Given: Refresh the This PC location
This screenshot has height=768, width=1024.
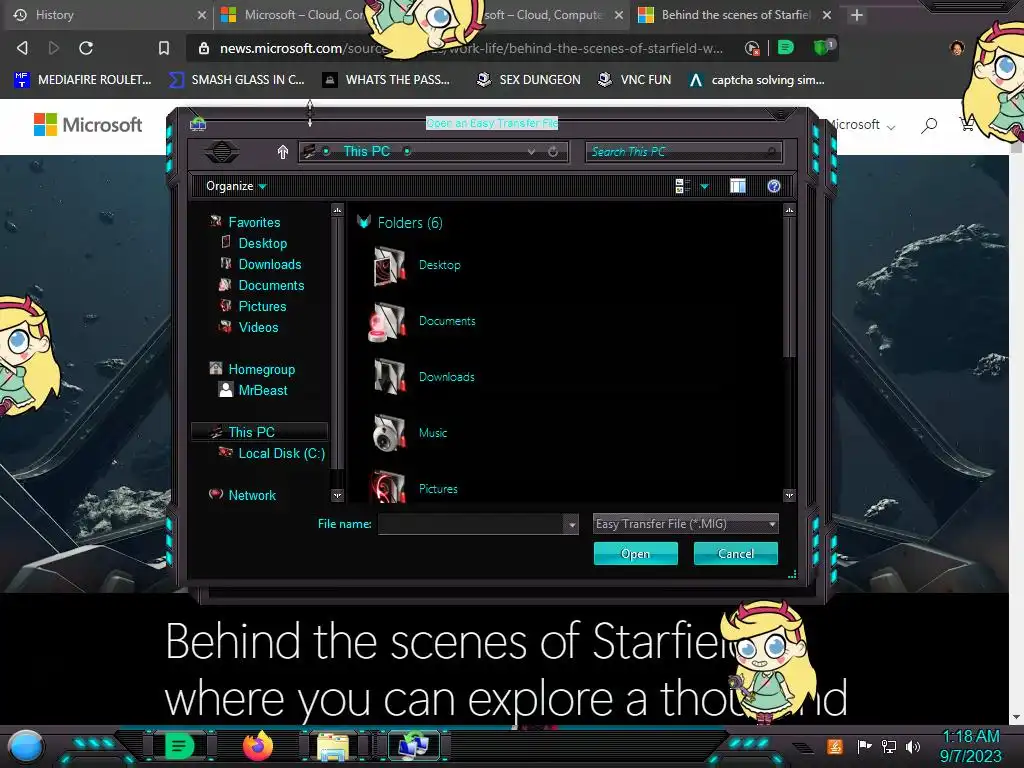Looking at the screenshot, I should [x=553, y=152].
